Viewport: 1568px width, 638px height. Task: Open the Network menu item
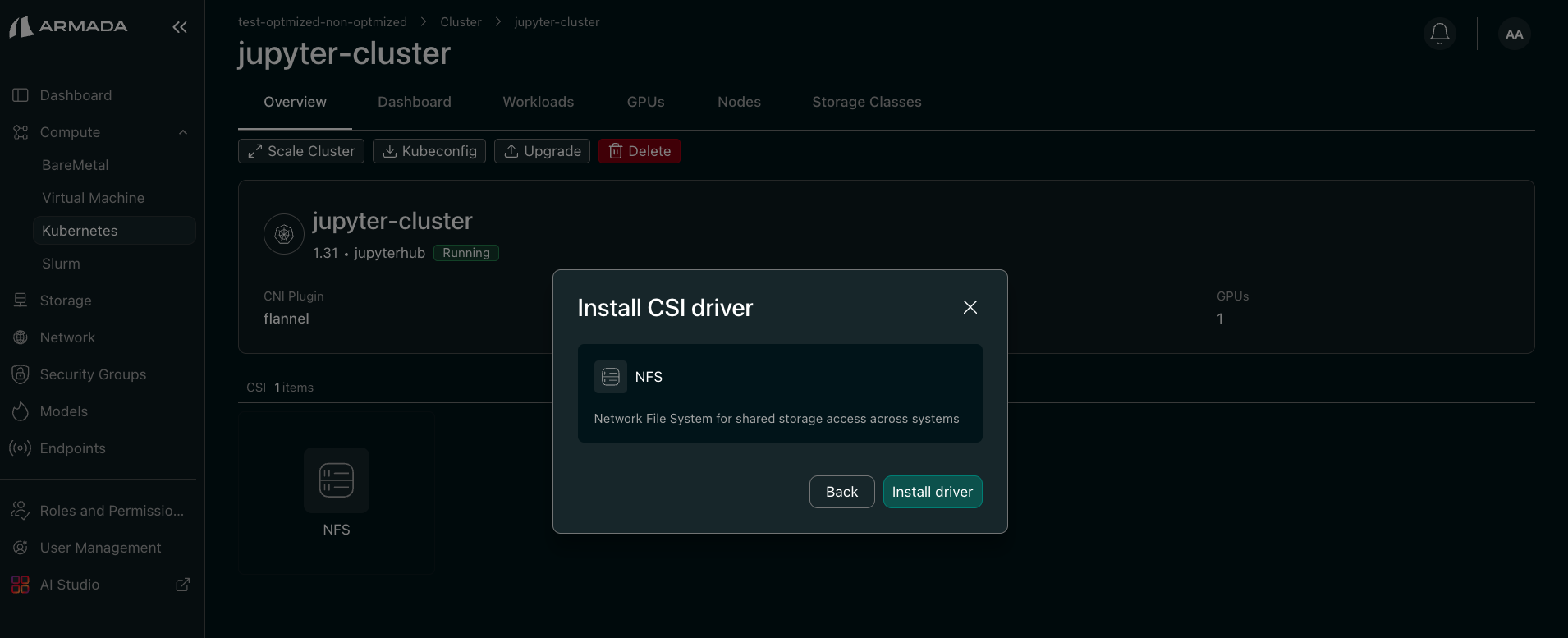(x=67, y=337)
